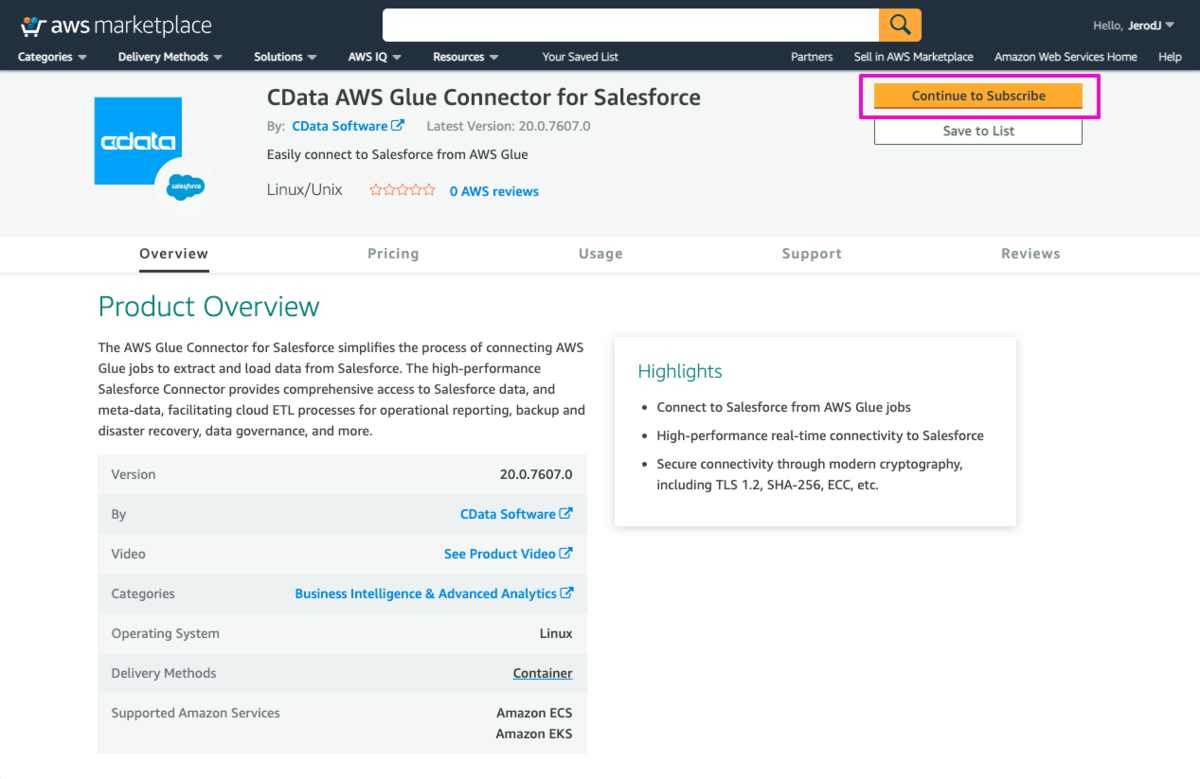
Task: Open the See Product Video link
Action: (508, 554)
